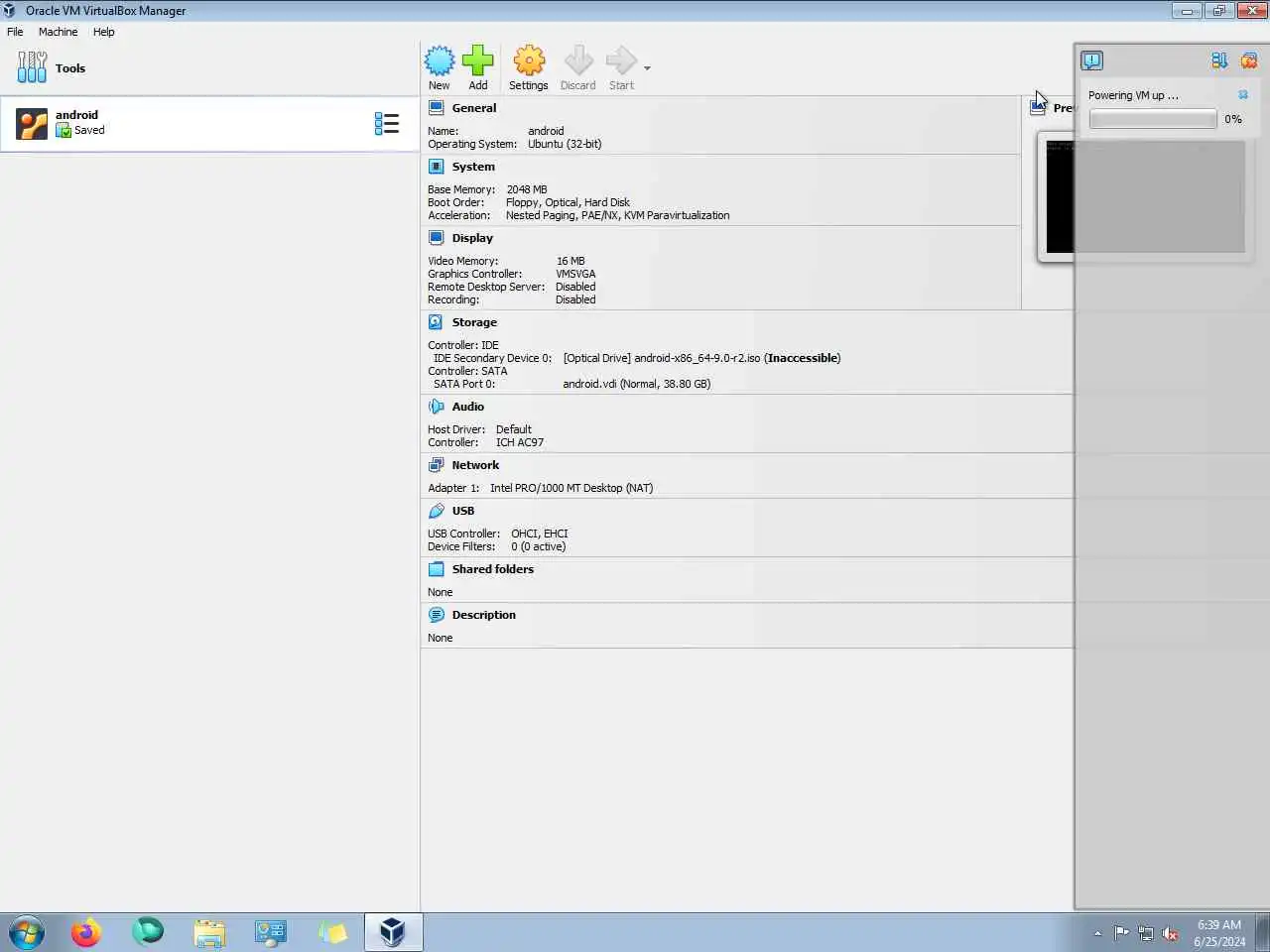Viewport: 1270px width, 952px height.
Task: Click the android-x86_64-9.0-r2.iso optical drive entry
Action: click(x=701, y=358)
